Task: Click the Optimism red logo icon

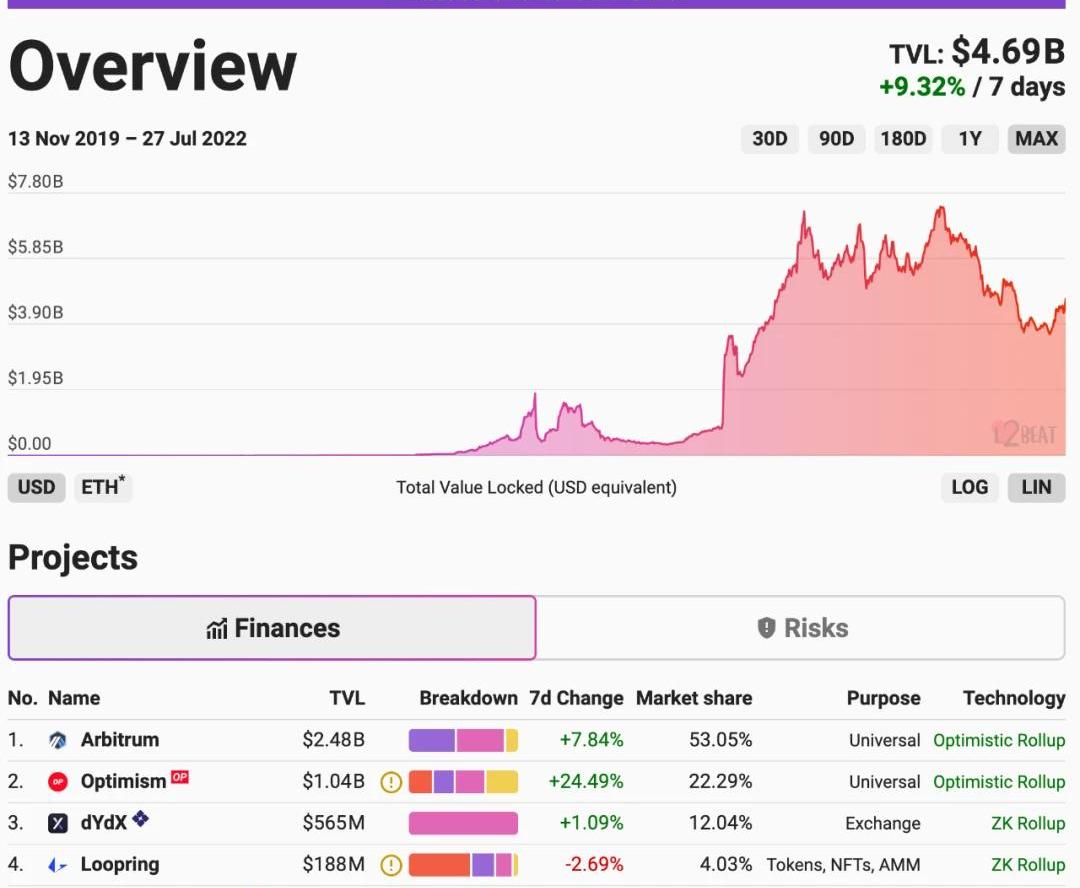Action: point(58,782)
